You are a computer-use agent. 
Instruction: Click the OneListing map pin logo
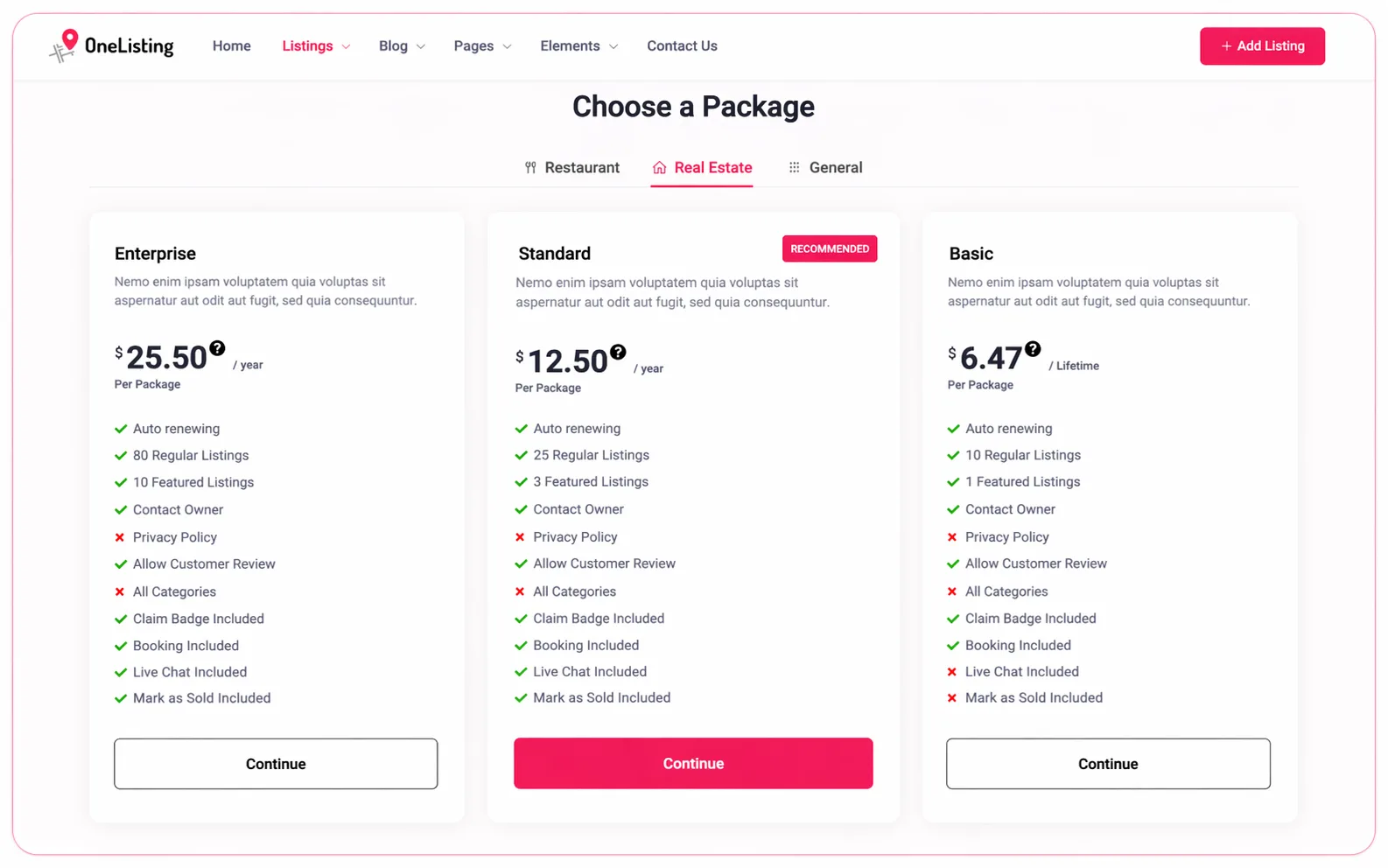coord(64,45)
